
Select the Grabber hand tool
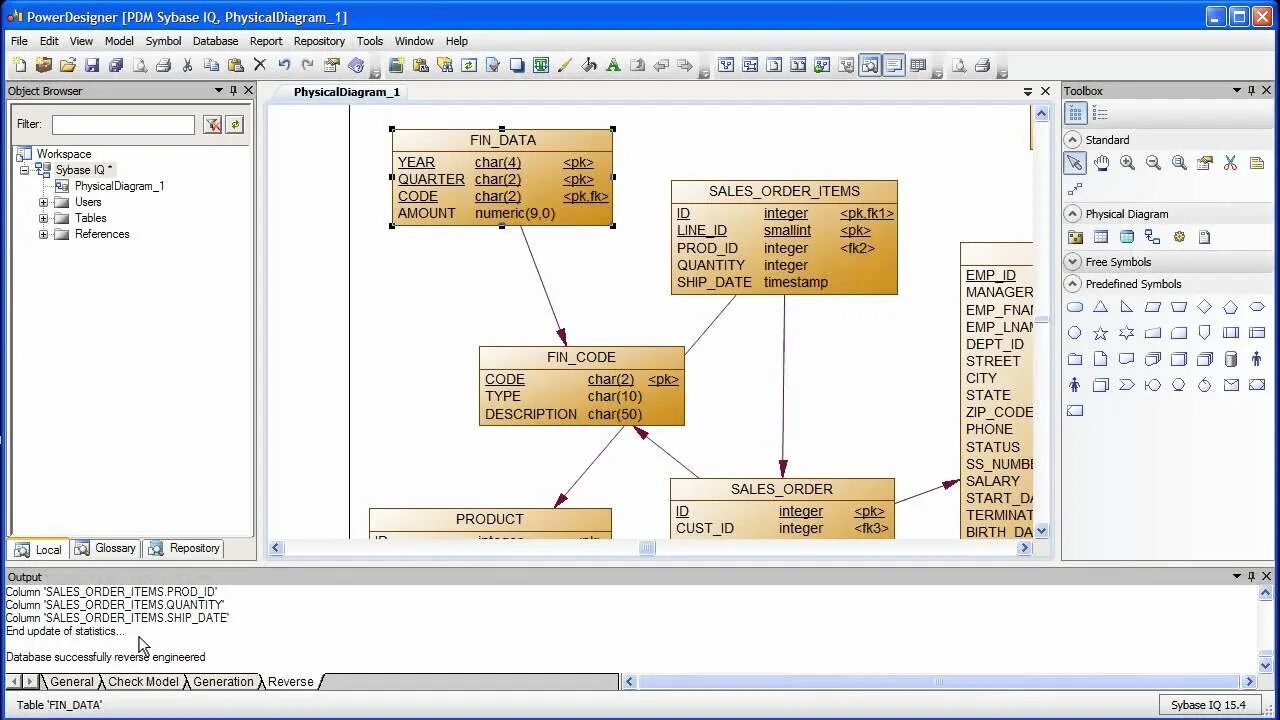[1101, 163]
